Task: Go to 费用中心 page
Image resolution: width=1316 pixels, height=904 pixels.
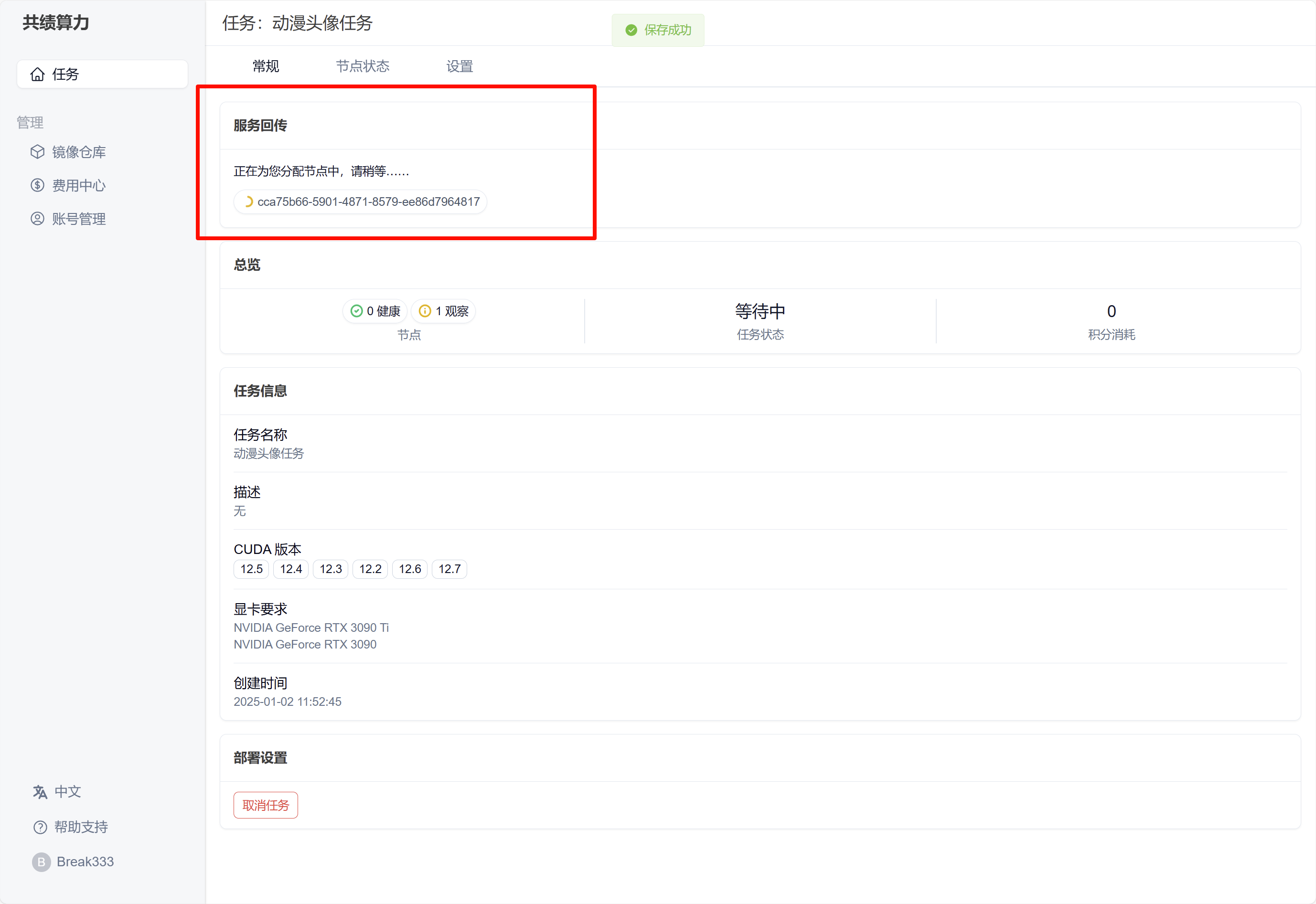Action: [79, 185]
